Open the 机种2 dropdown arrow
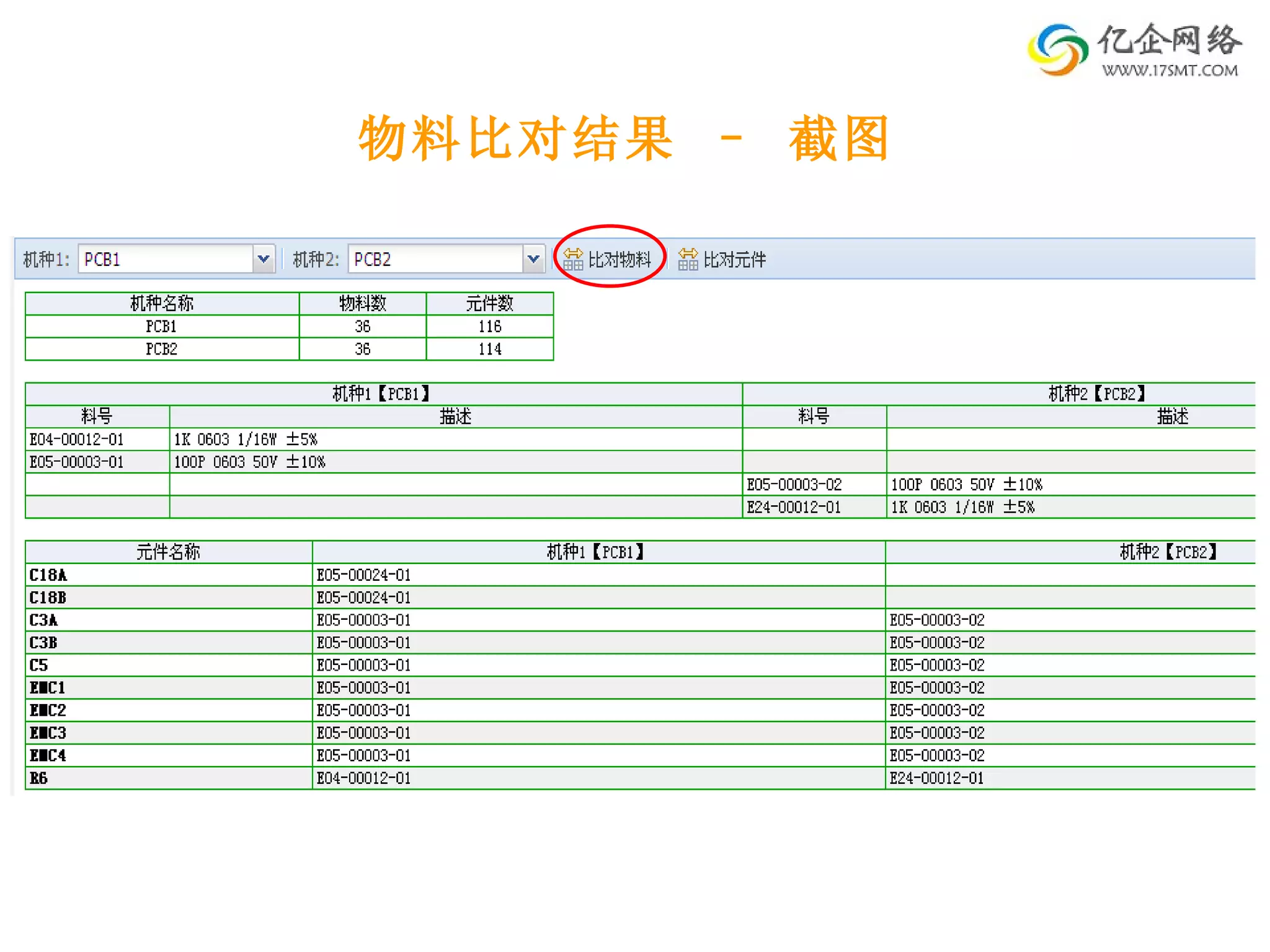The width and height of the screenshot is (1270, 952). (533, 259)
